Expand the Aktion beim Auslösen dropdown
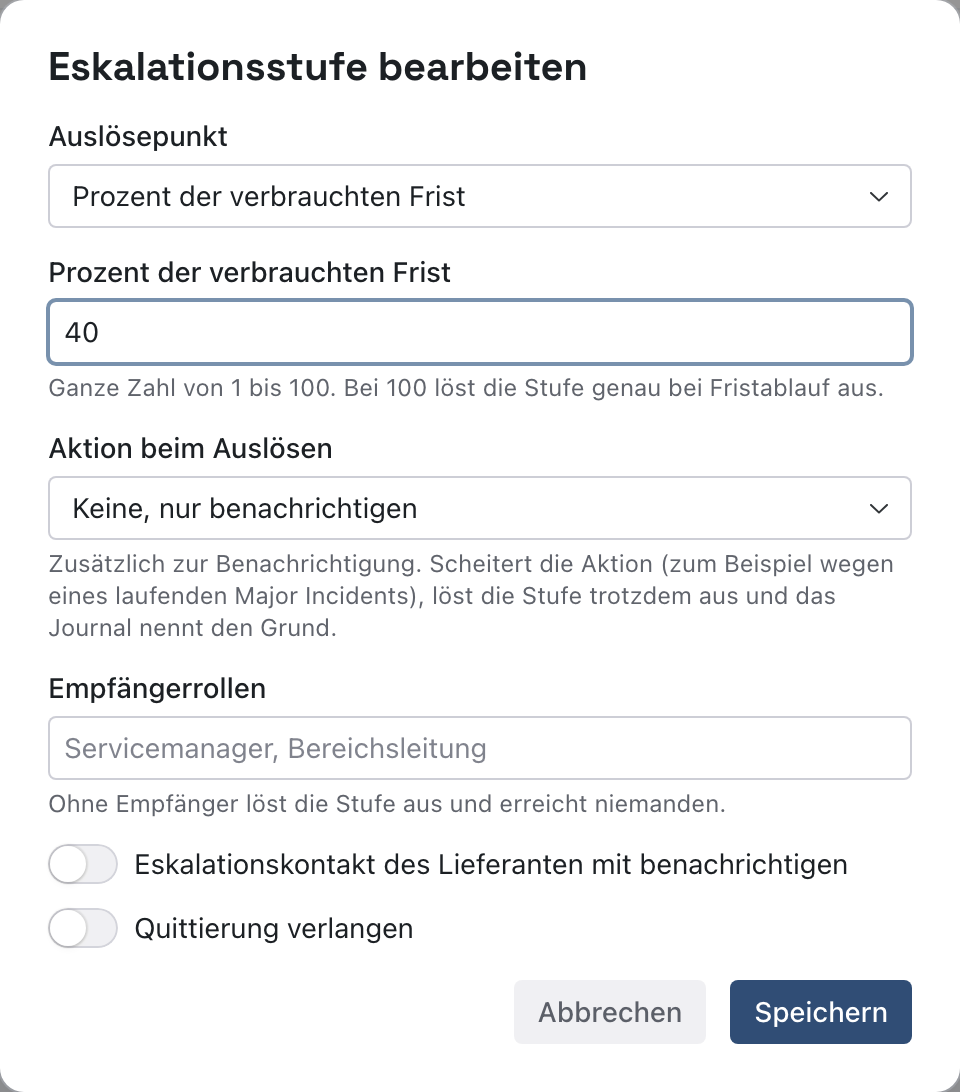960x1092 pixels. point(480,508)
